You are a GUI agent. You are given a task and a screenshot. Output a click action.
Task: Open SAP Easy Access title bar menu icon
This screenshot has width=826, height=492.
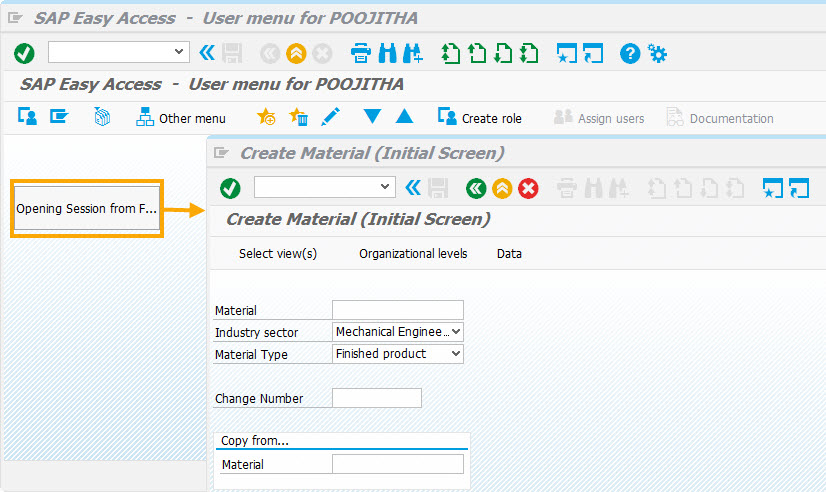15,18
